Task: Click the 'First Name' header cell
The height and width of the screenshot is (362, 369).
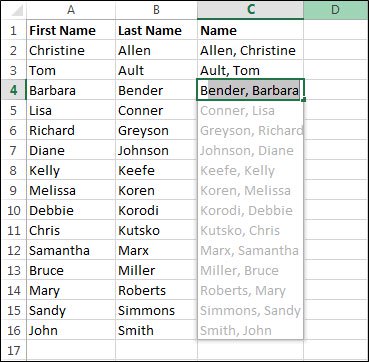Action: [x=71, y=31]
